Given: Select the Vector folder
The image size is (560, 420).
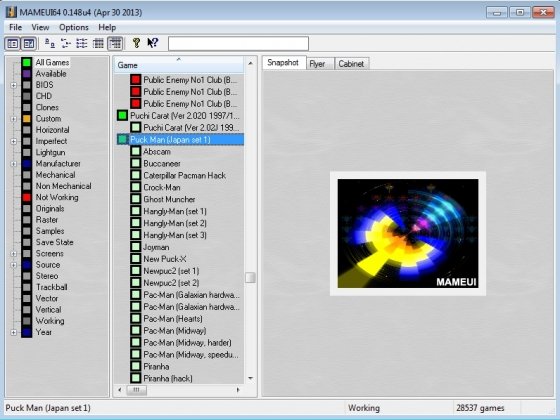Looking at the screenshot, I should point(47,299).
